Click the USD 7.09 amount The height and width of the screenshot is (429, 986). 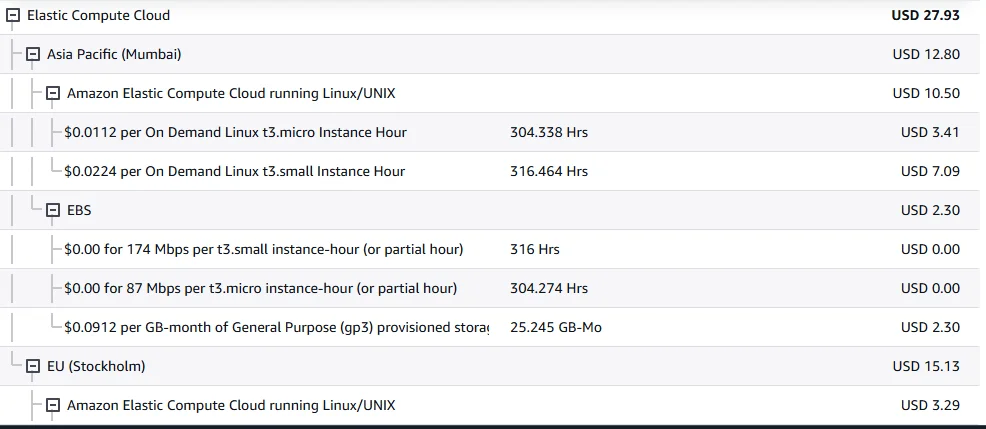[930, 172]
